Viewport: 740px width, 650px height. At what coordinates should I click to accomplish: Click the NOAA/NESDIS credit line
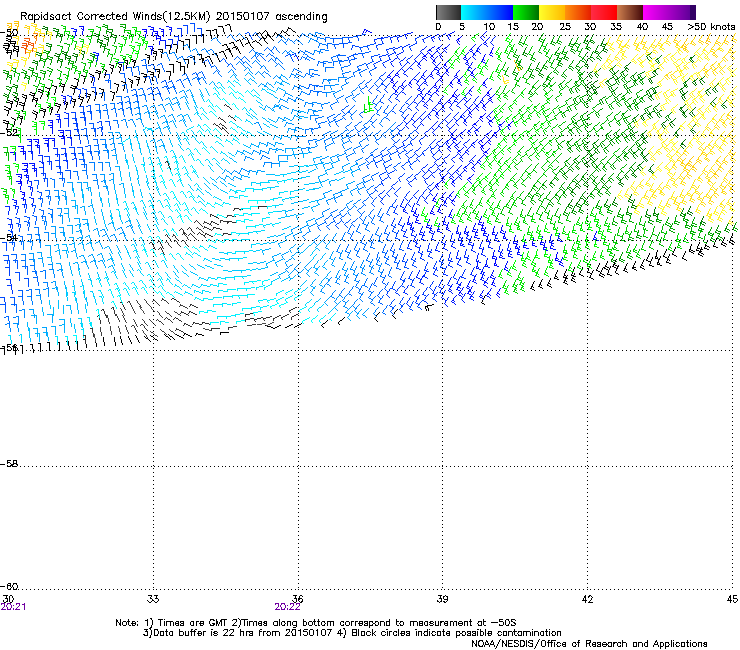[x=589, y=643]
